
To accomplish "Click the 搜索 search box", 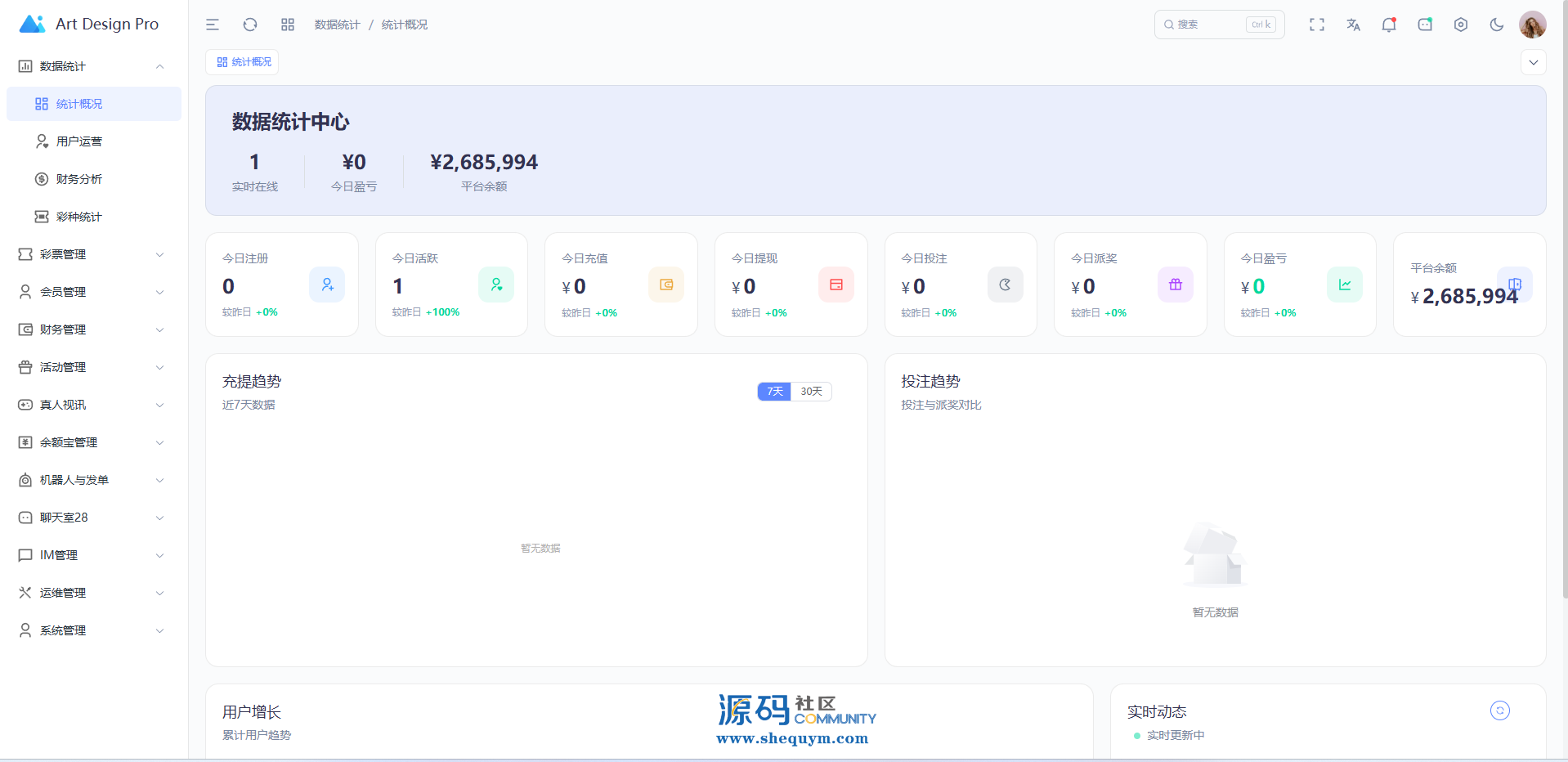I will pos(1210,25).
